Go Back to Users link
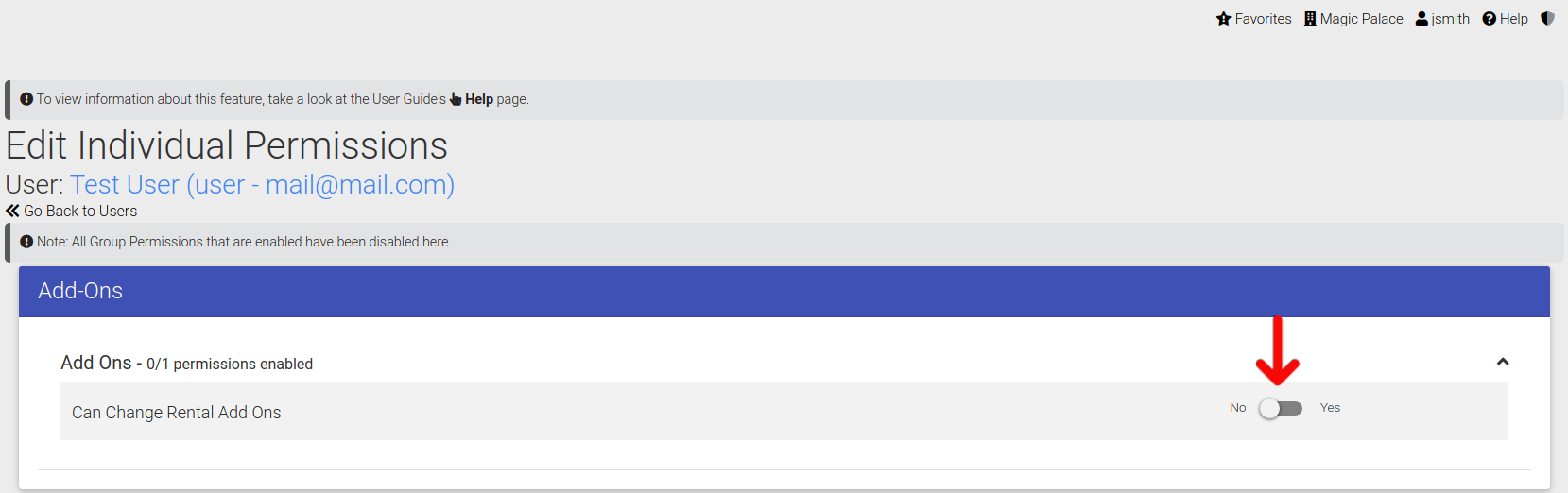1568x493 pixels. point(72,211)
